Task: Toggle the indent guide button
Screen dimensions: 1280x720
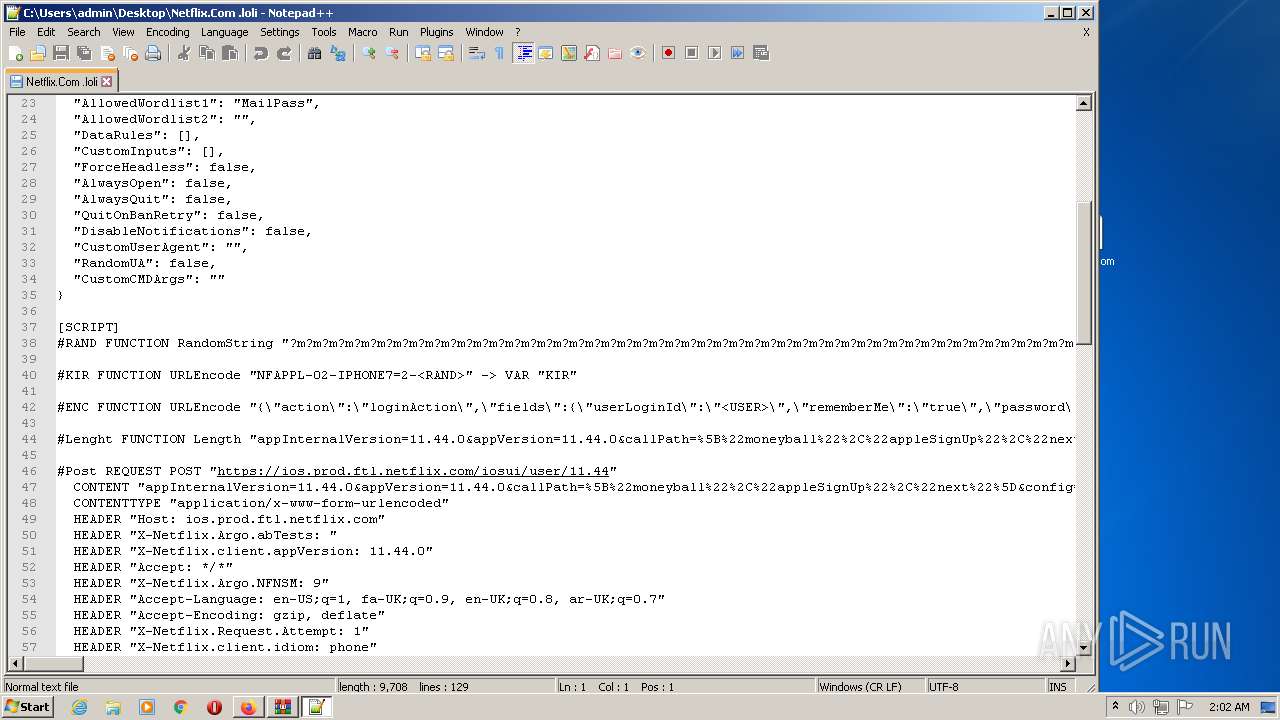Action: click(x=523, y=53)
